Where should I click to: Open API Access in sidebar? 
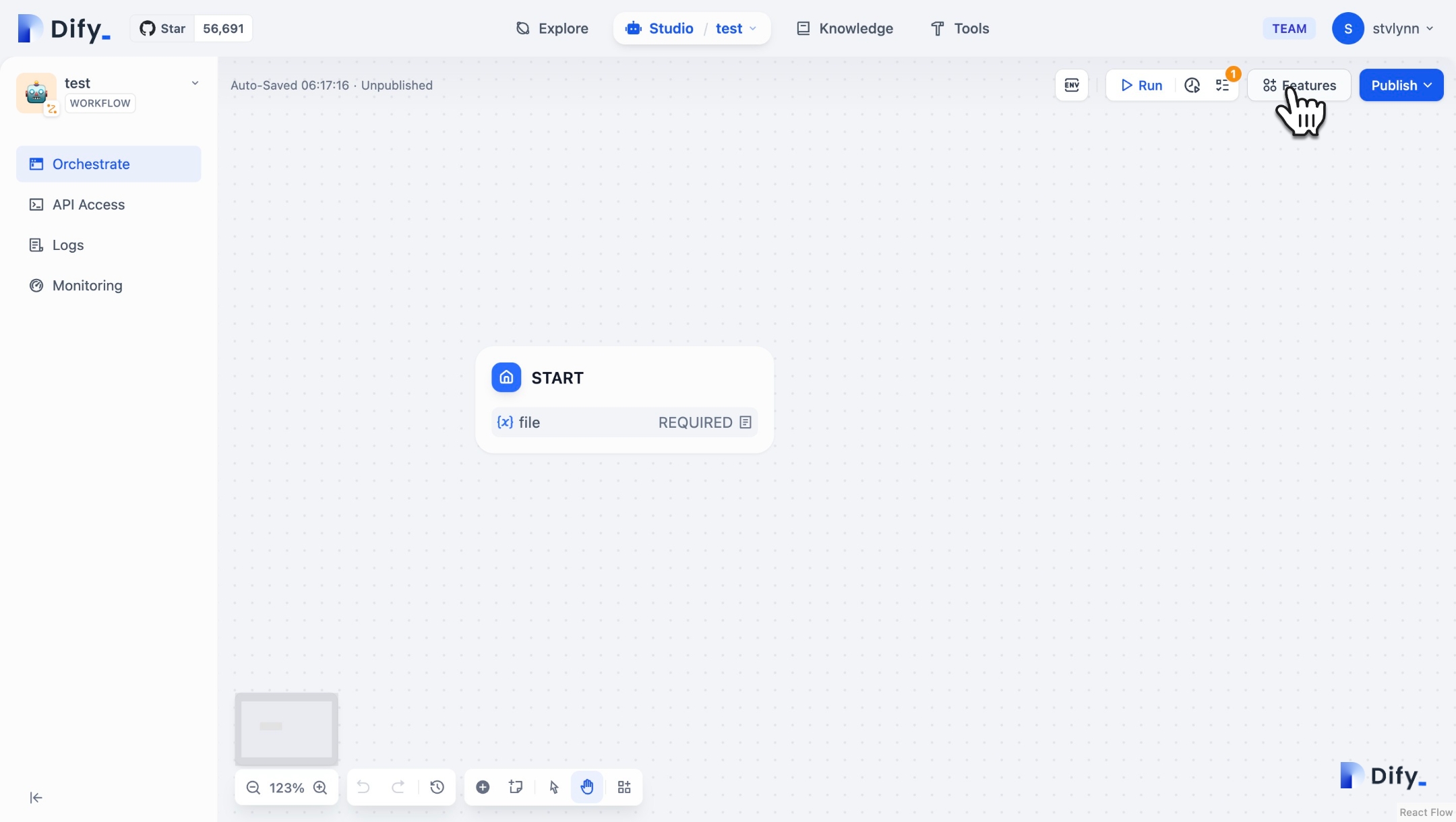click(x=88, y=205)
